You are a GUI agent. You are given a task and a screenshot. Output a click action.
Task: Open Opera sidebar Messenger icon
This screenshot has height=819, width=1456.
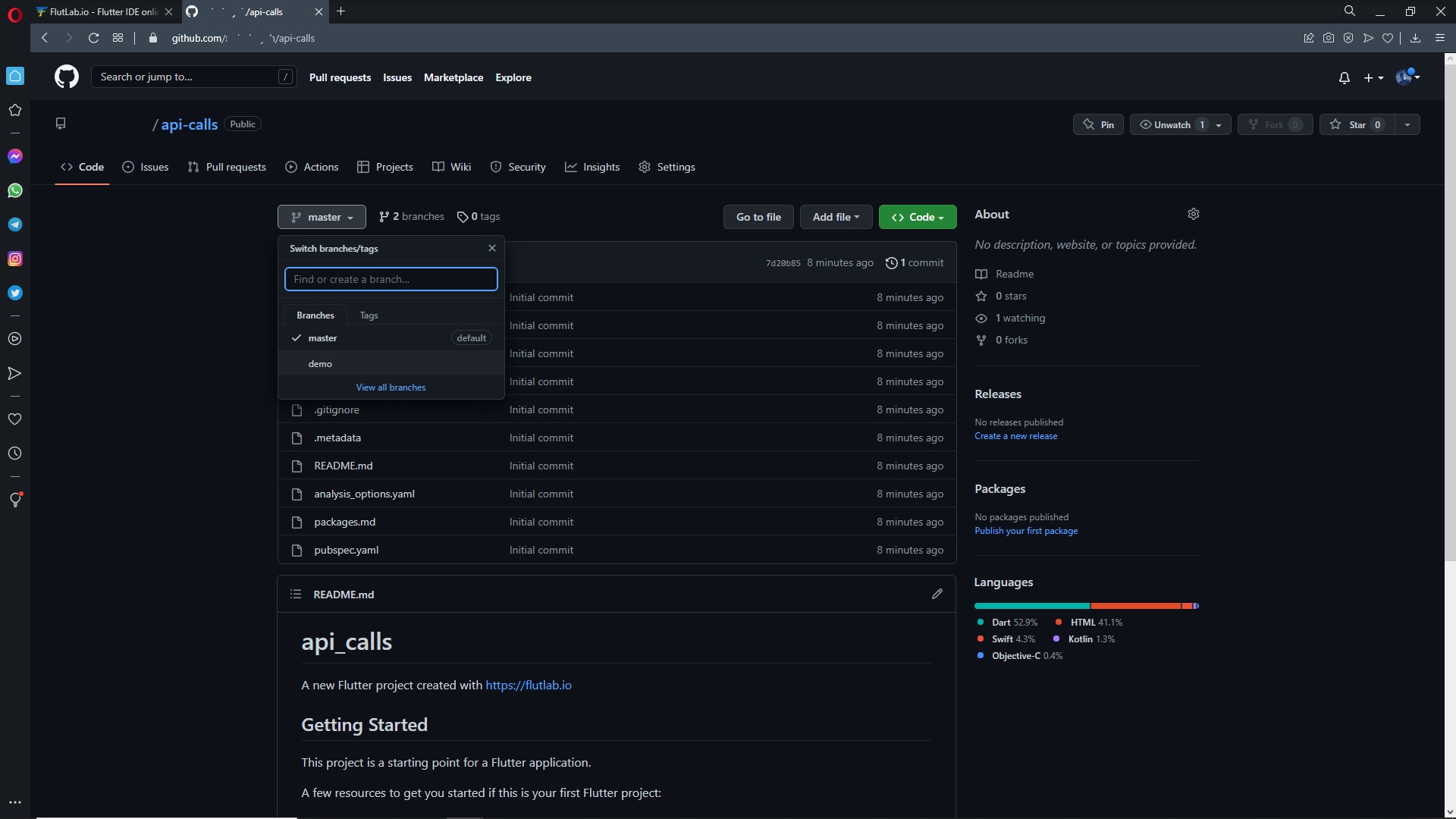(15, 156)
